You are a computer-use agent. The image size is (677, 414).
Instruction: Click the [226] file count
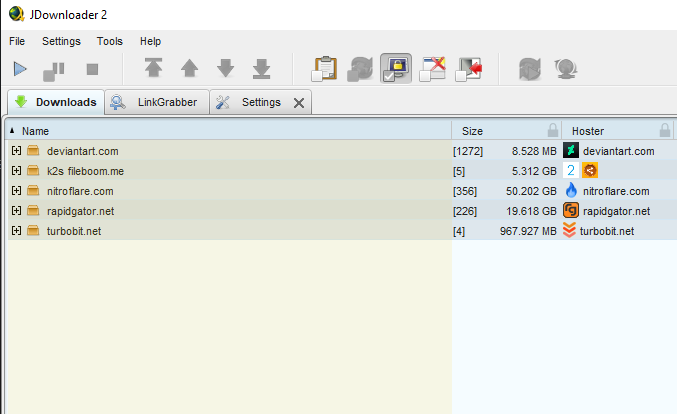click(465, 211)
